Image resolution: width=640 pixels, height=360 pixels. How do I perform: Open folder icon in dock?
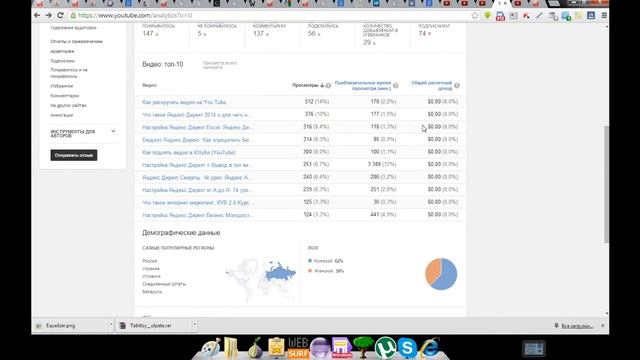point(231,348)
